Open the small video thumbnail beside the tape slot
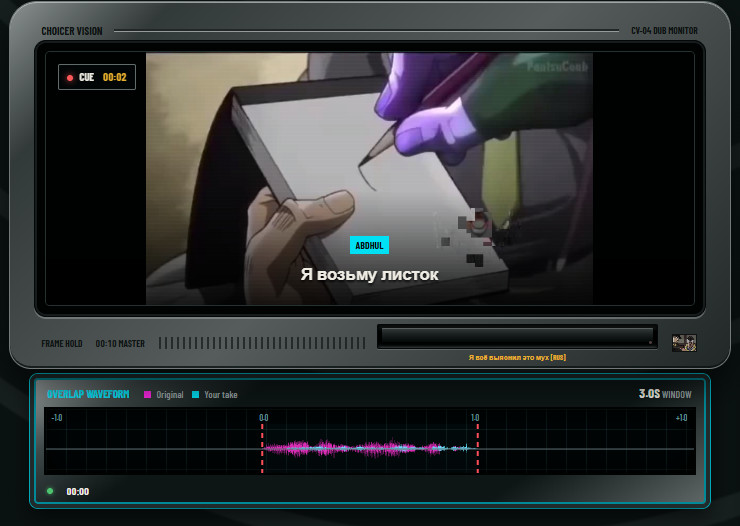 684,343
